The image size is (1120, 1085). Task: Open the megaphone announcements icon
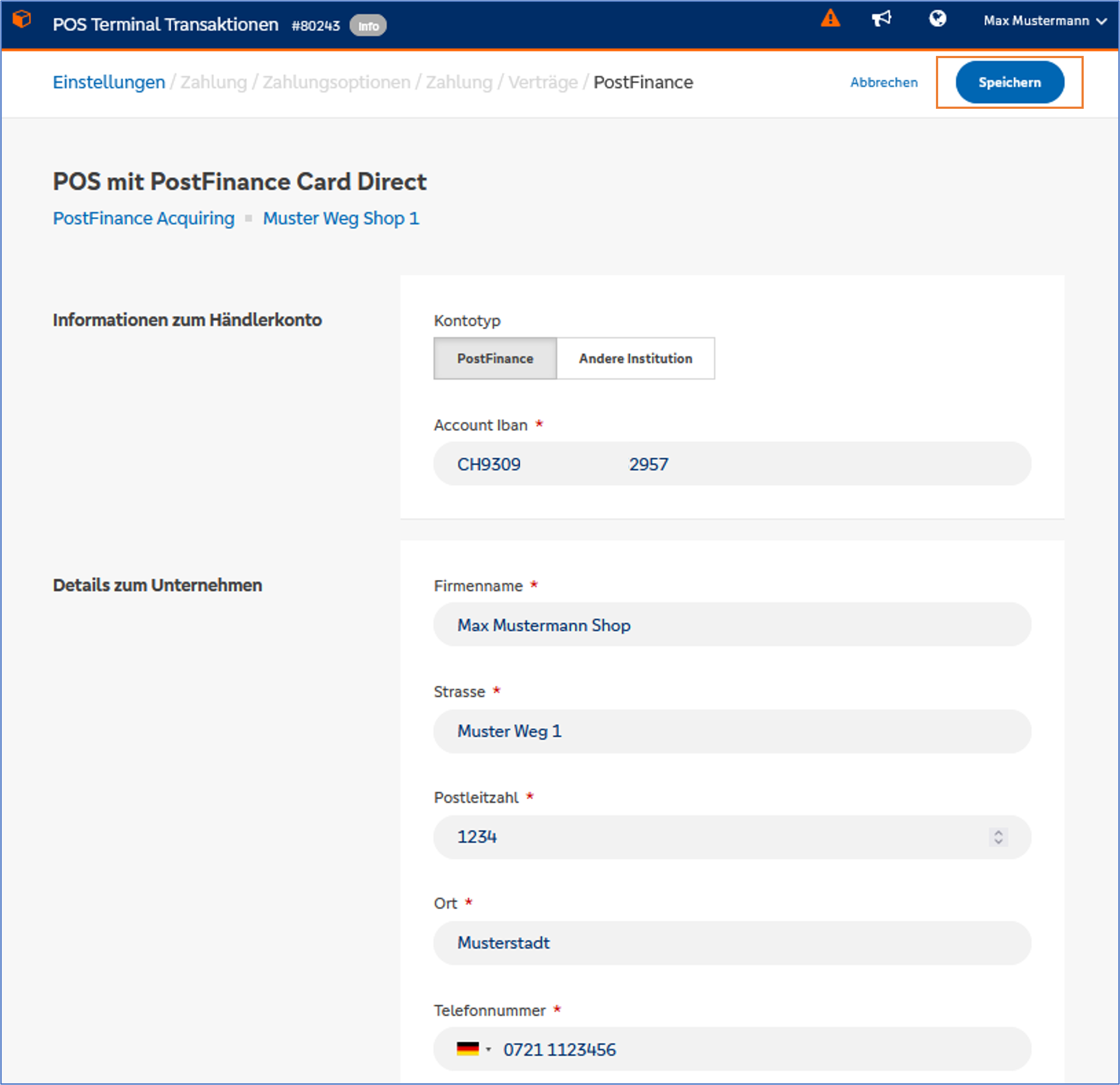coord(882,19)
